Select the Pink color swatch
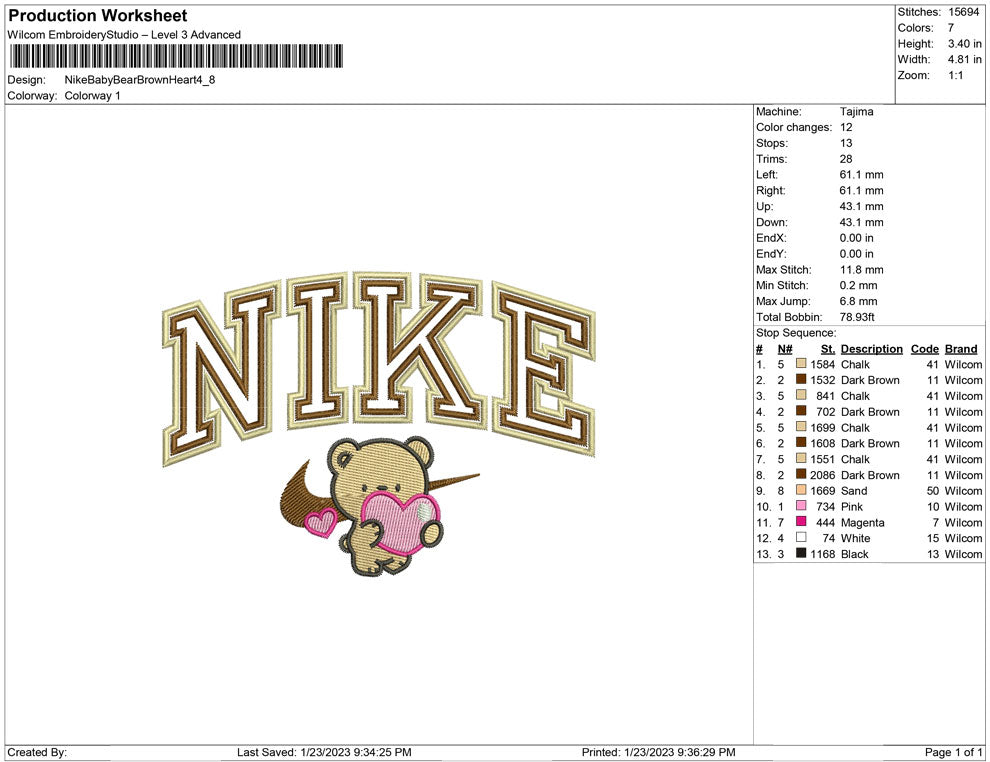This screenshot has height=762, width=990. [x=801, y=506]
